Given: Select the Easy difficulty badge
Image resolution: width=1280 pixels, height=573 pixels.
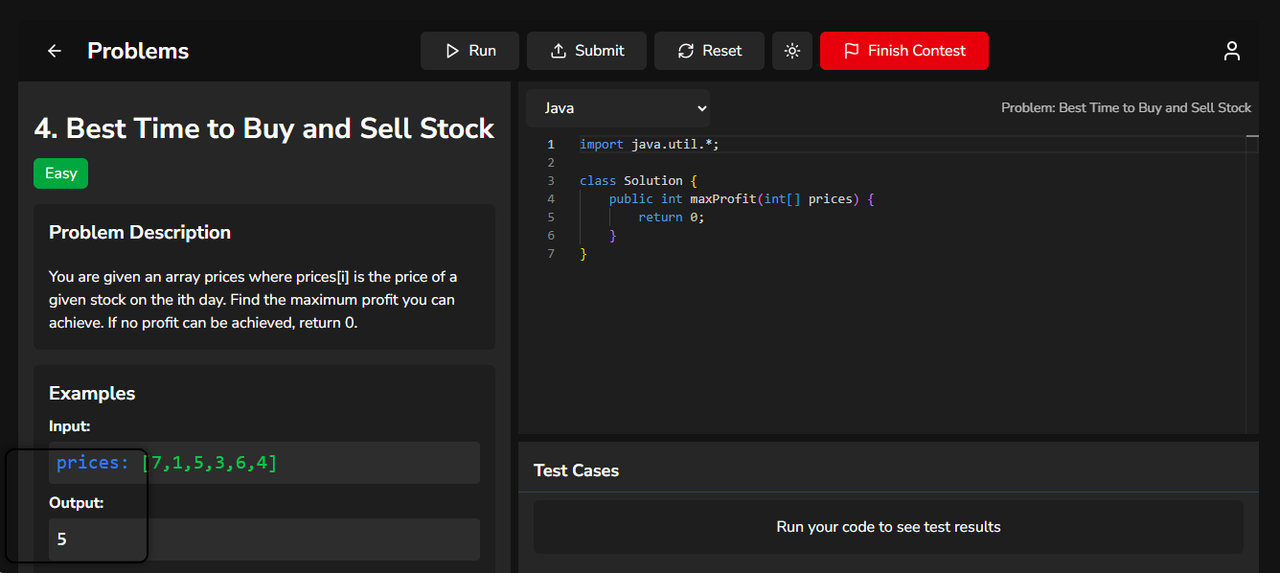Looking at the screenshot, I should (61, 173).
